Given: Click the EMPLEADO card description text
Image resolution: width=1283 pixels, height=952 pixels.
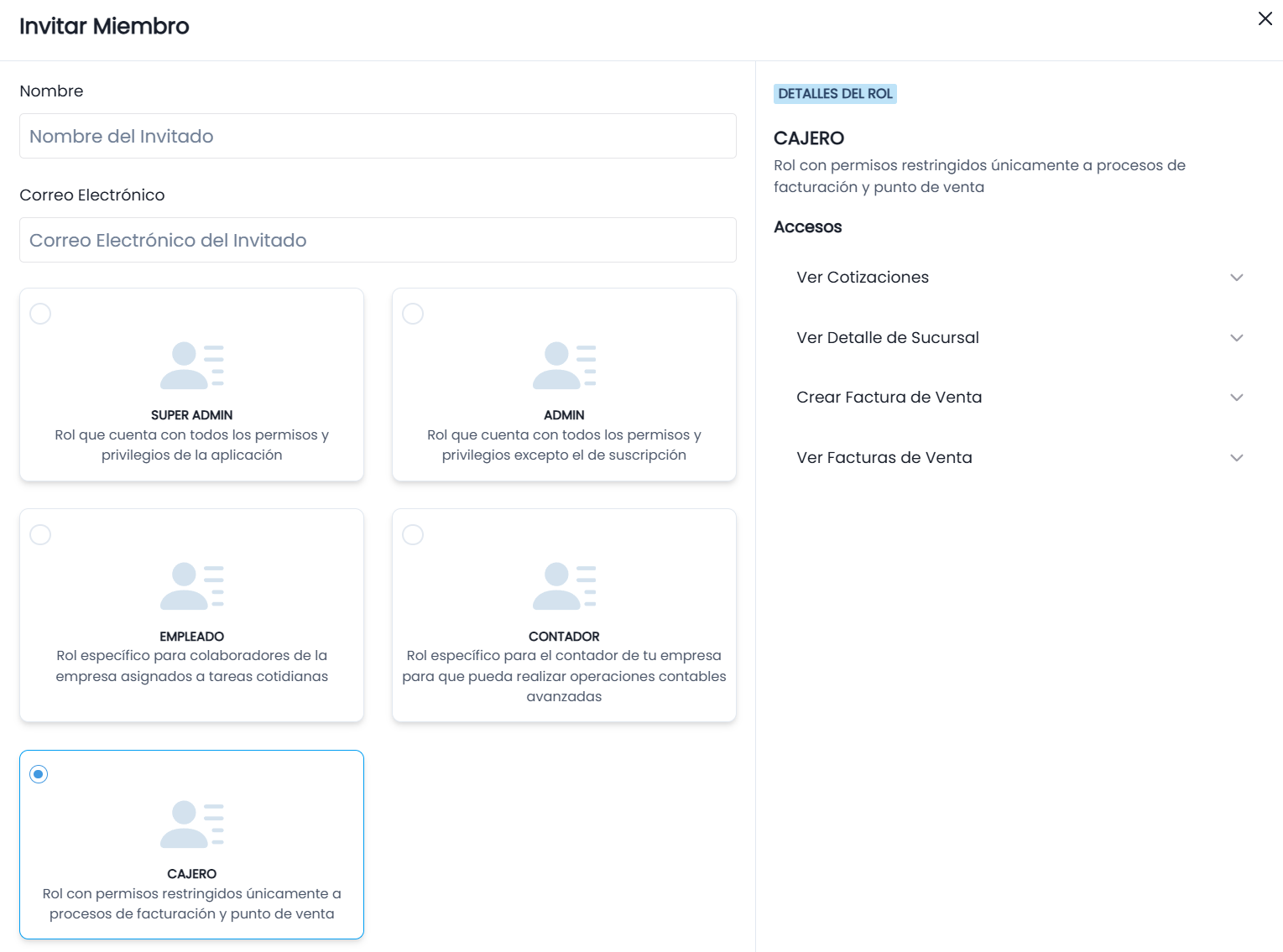Looking at the screenshot, I should (192, 666).
